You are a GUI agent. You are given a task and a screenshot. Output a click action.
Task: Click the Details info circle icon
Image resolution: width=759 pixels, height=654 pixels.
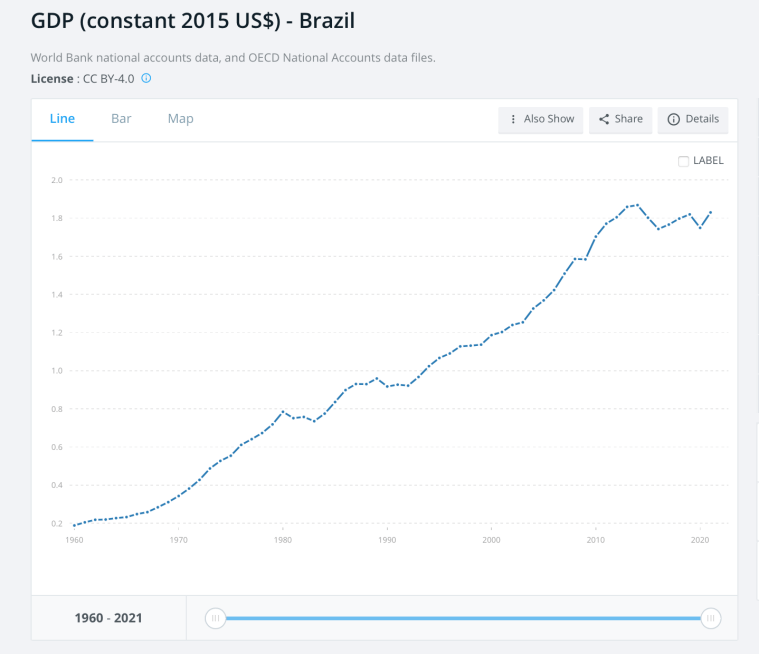tap(674, 119)
